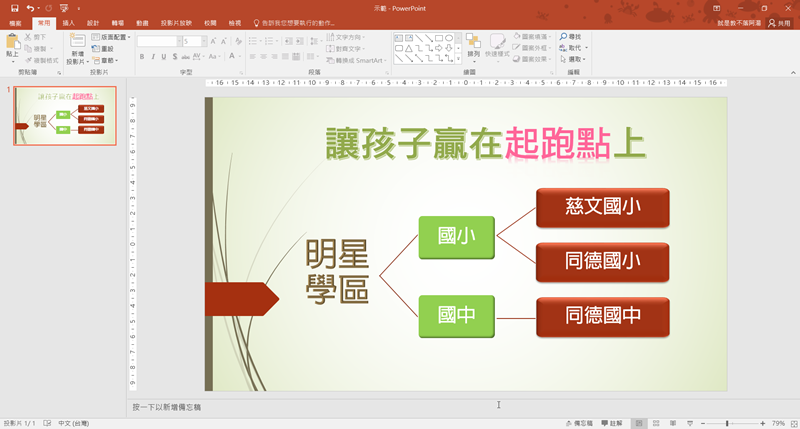Switch to Reading view icon

point(673,423)
